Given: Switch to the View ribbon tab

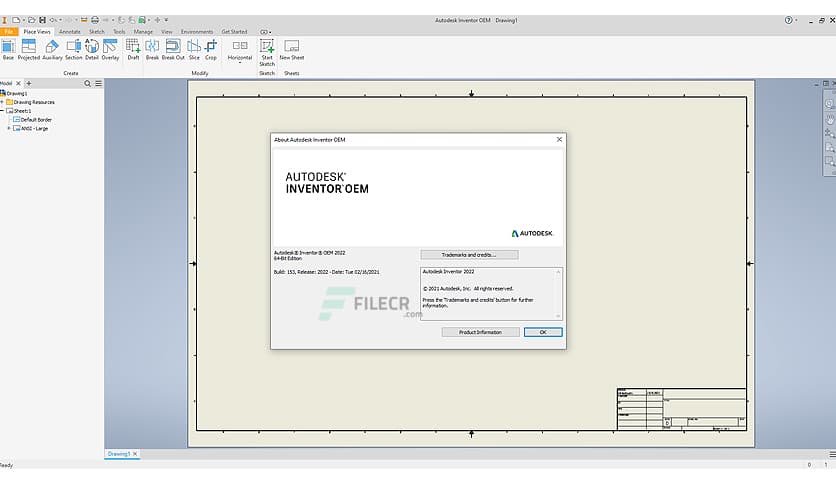Looking at the screenshot, I should click(x=167, y=32).
